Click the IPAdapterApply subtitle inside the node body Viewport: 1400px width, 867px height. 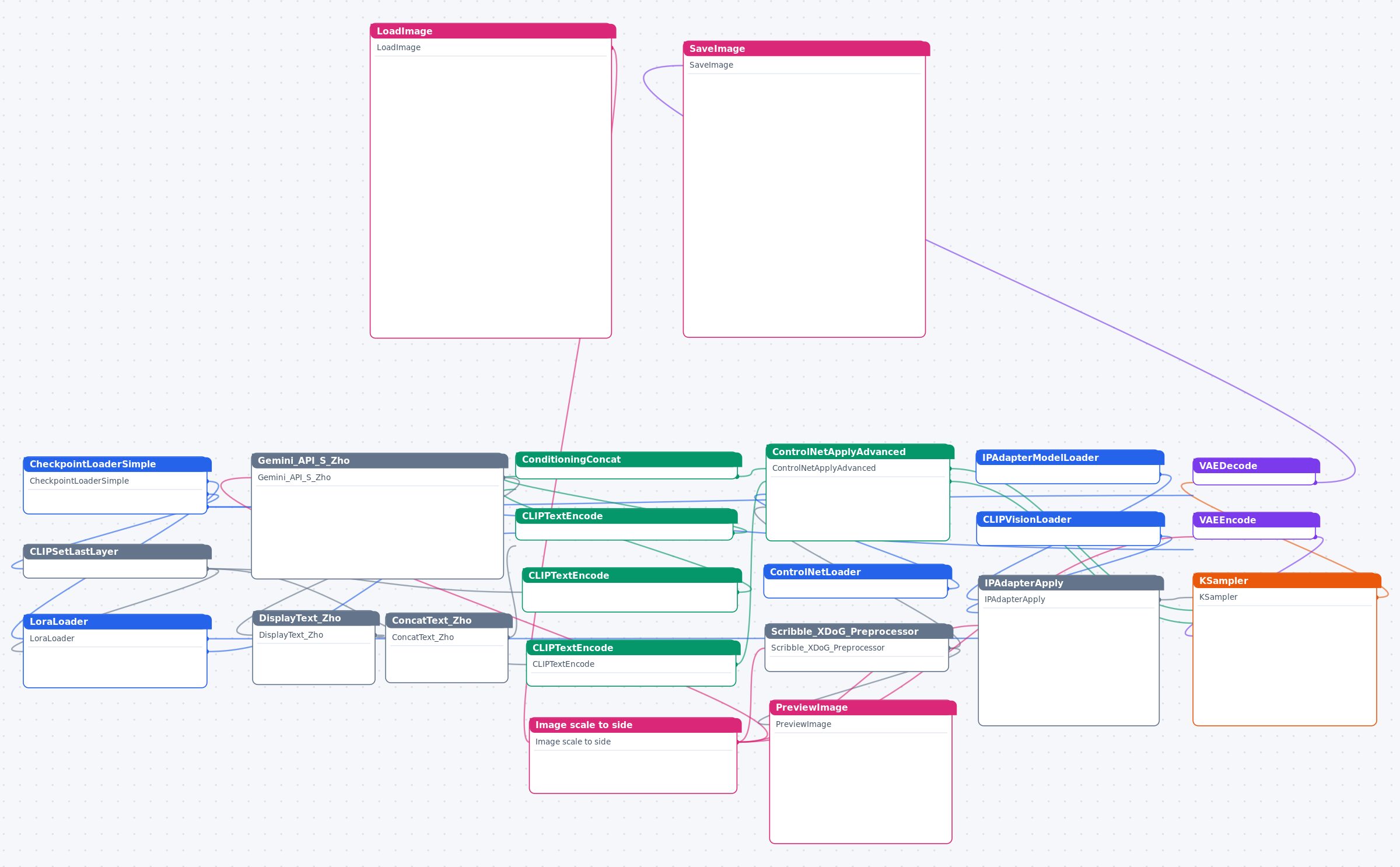[1014, 599]
